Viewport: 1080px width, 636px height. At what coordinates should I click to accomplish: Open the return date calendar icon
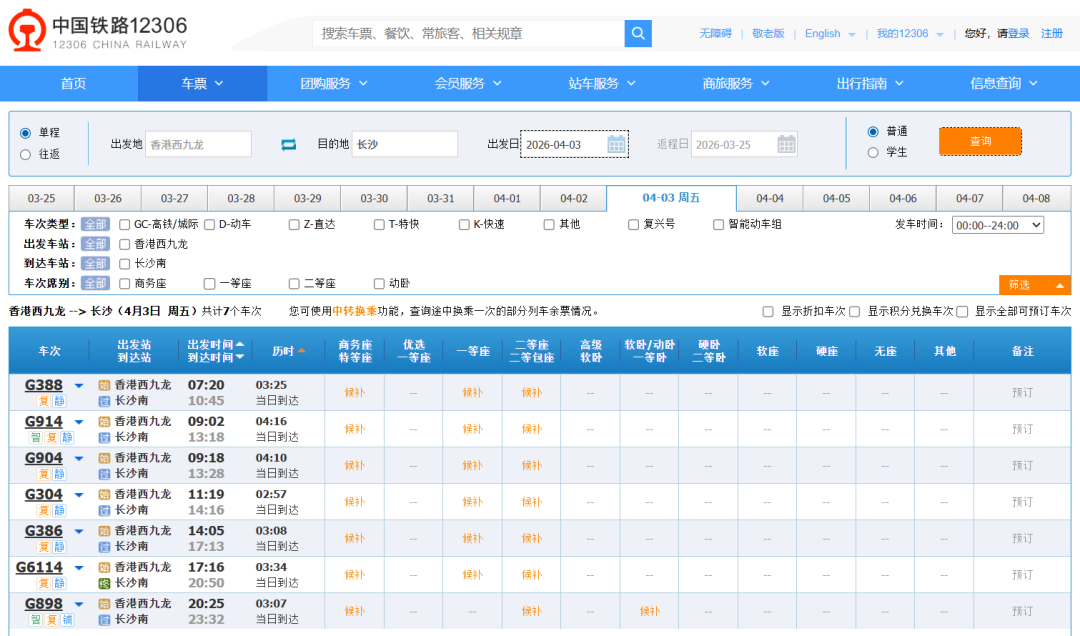tap(787, 145)
